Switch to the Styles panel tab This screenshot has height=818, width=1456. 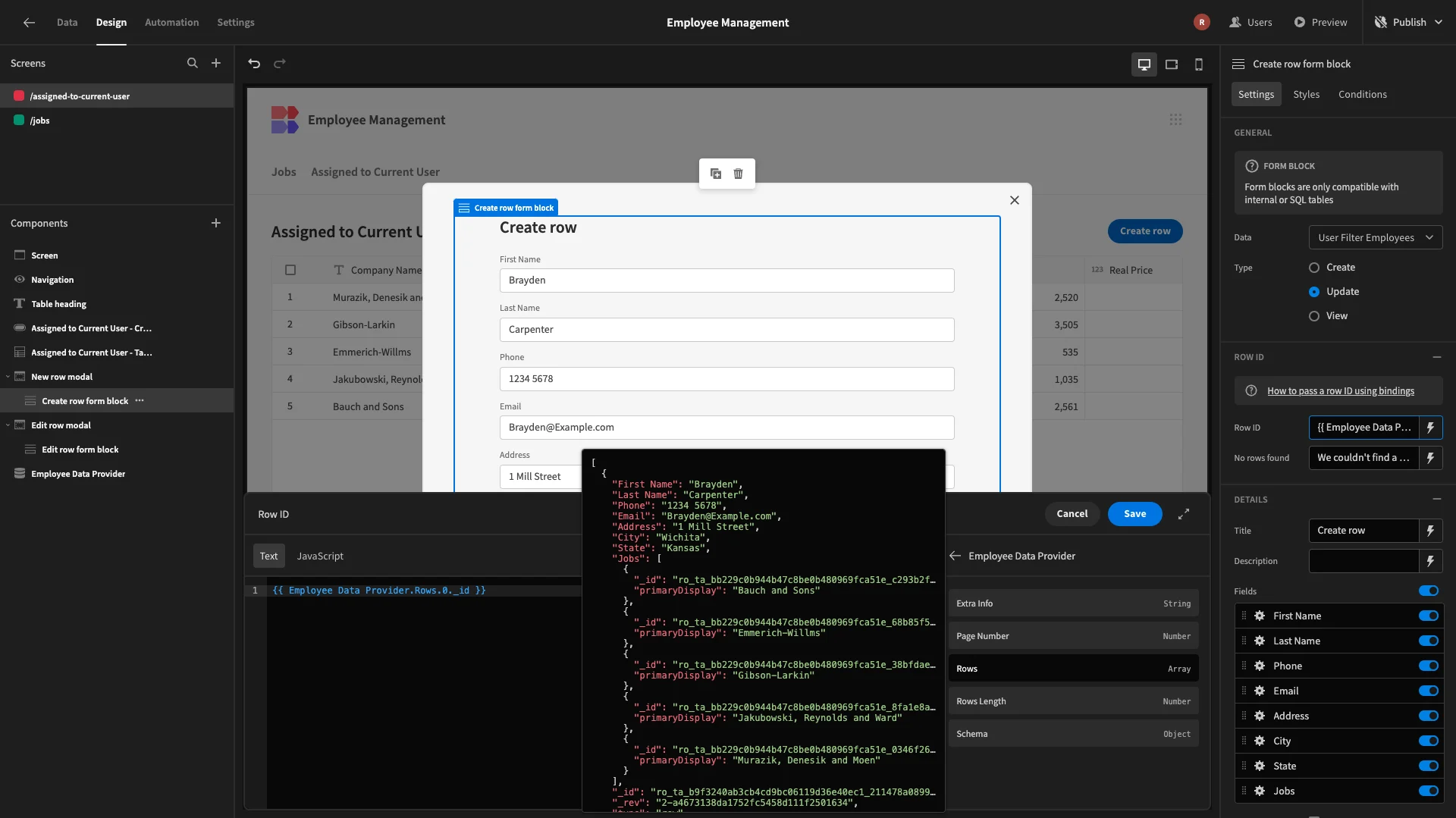coord(1306,95)
